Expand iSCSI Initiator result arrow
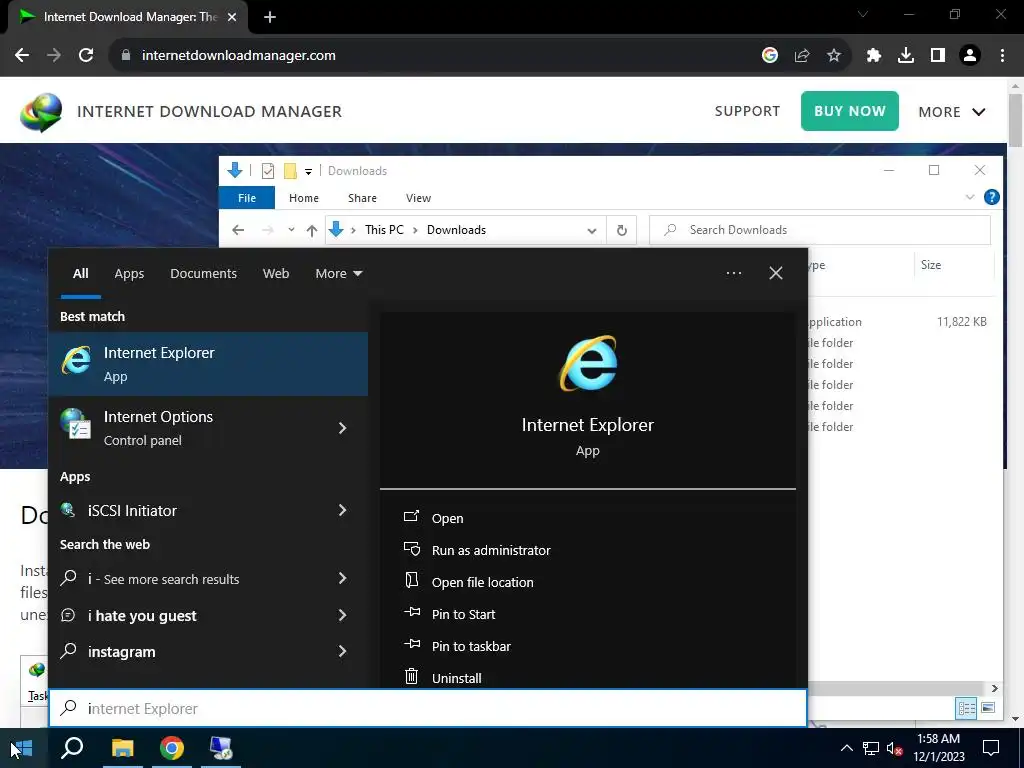 pyautogui.click(x=342, y=510)
